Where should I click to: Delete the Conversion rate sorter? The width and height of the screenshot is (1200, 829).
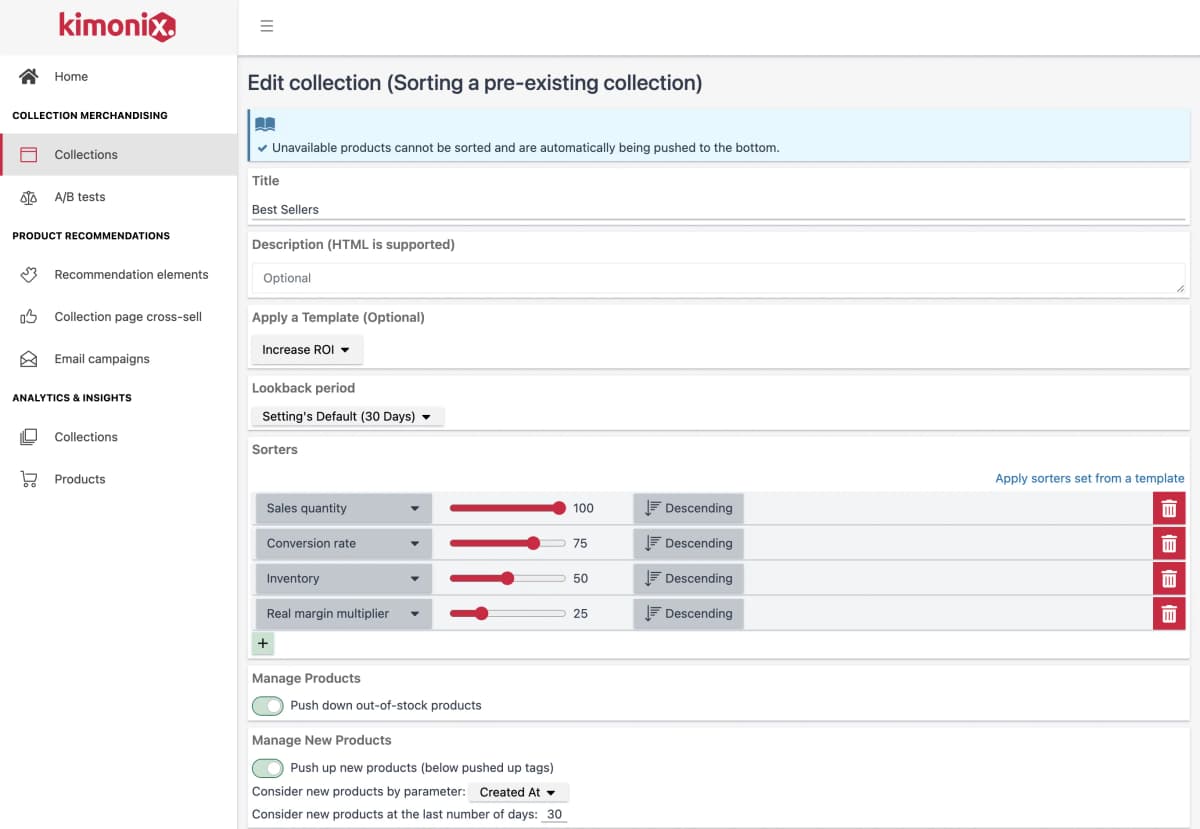(x=1168, y=544)
